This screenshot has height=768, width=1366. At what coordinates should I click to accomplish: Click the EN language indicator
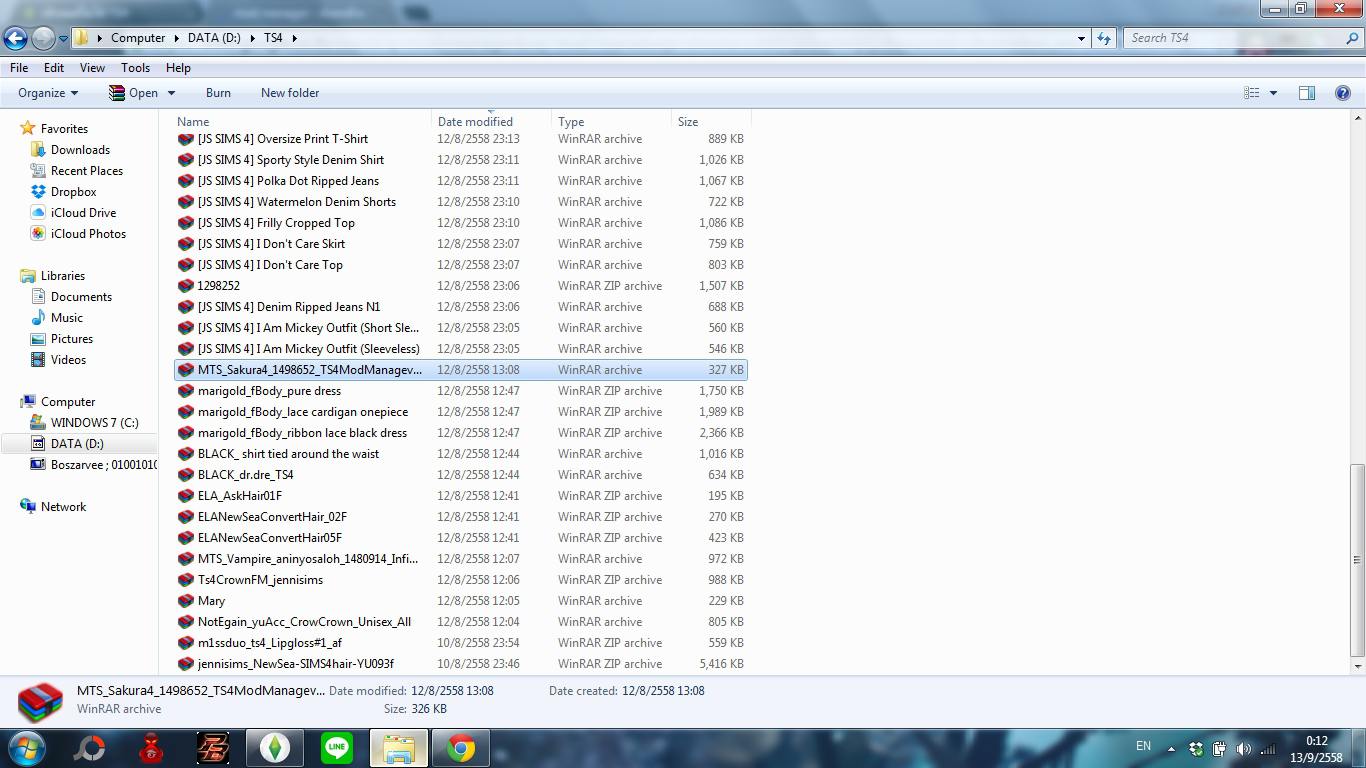pyautogui.click(x=1143, y=746)
